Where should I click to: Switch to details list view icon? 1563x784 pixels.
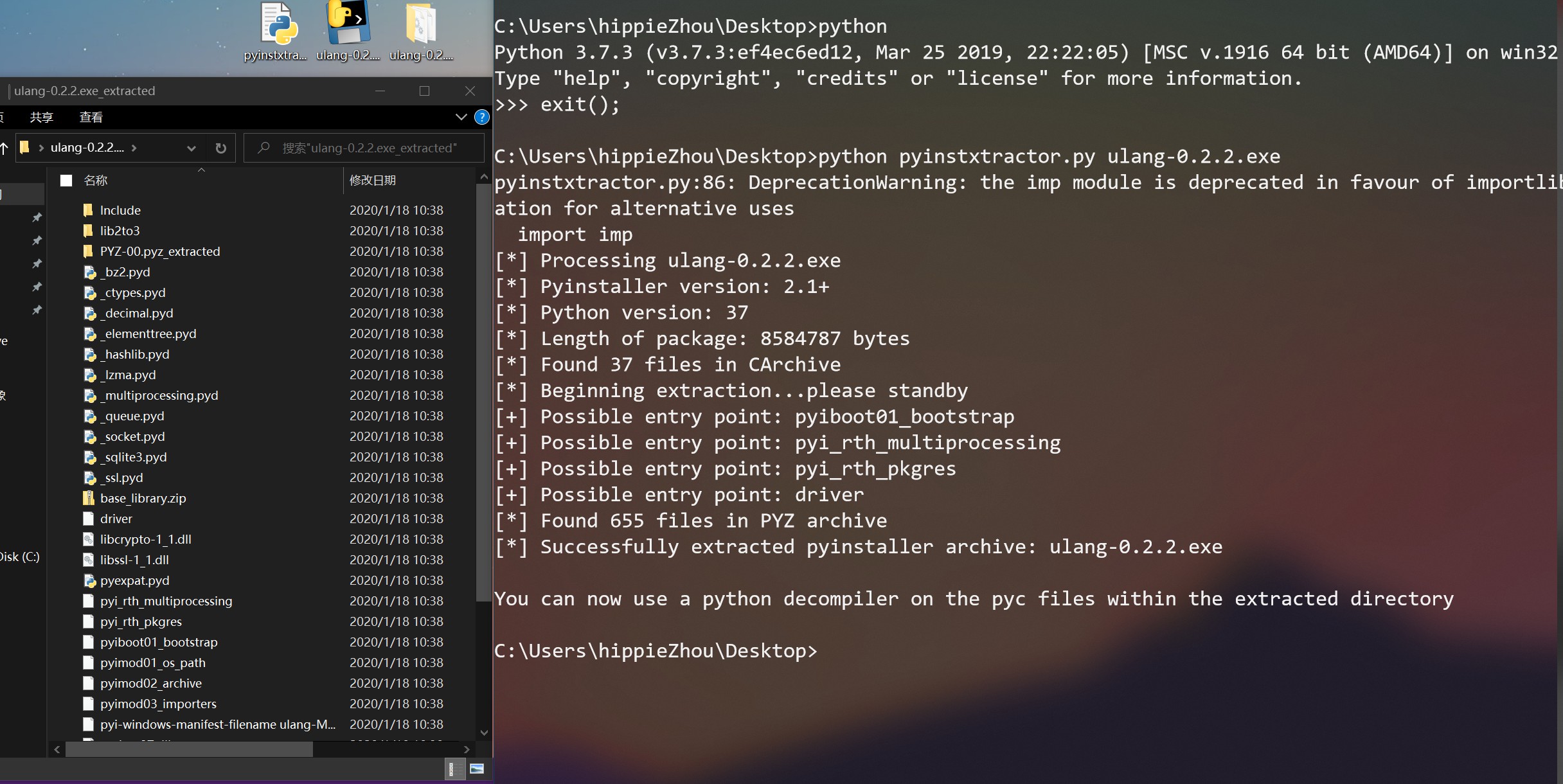[452, 769]
